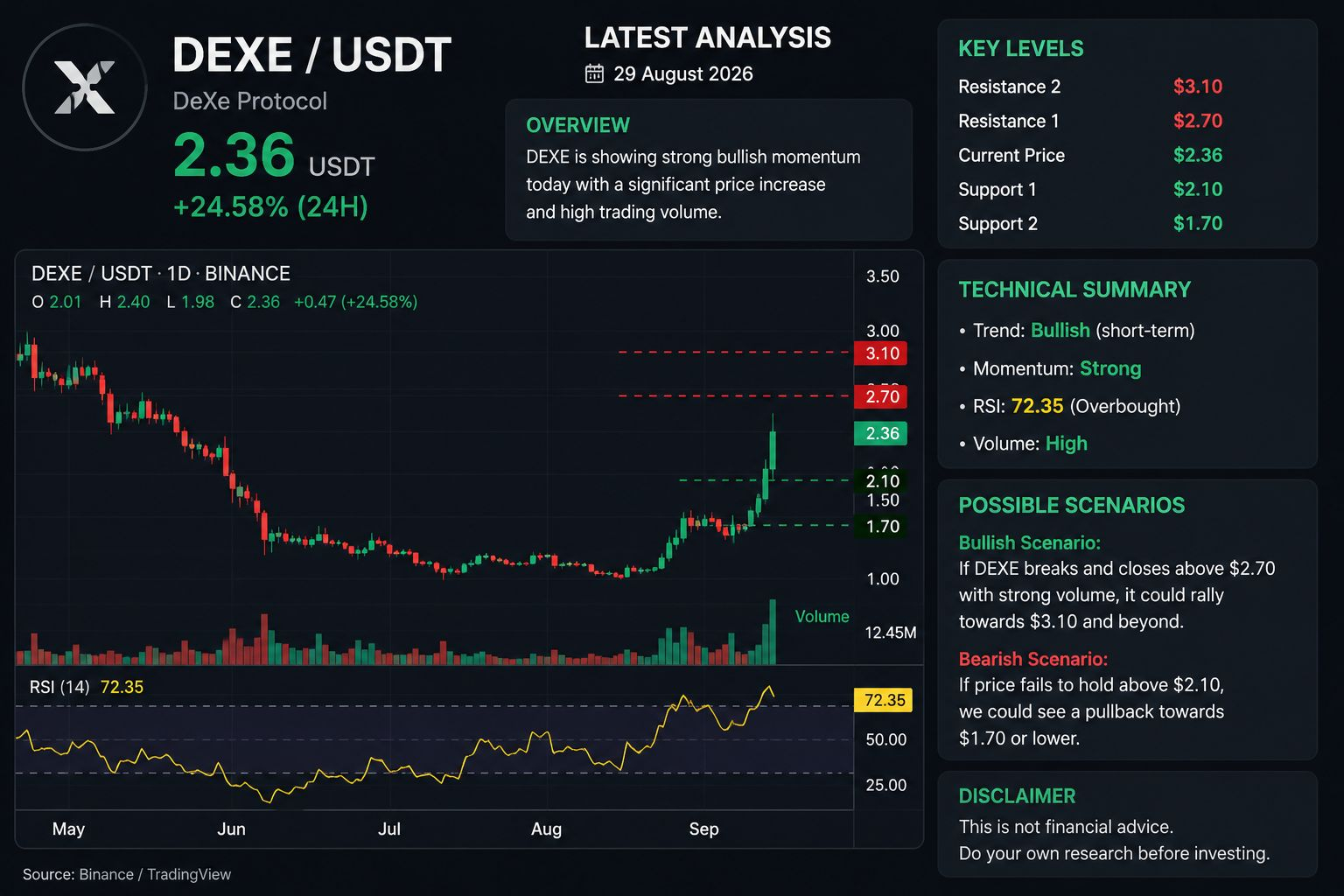1344x896 pixels.
Task: Select the "DEXE / USDT" large header title
Action: pos(311,54)
